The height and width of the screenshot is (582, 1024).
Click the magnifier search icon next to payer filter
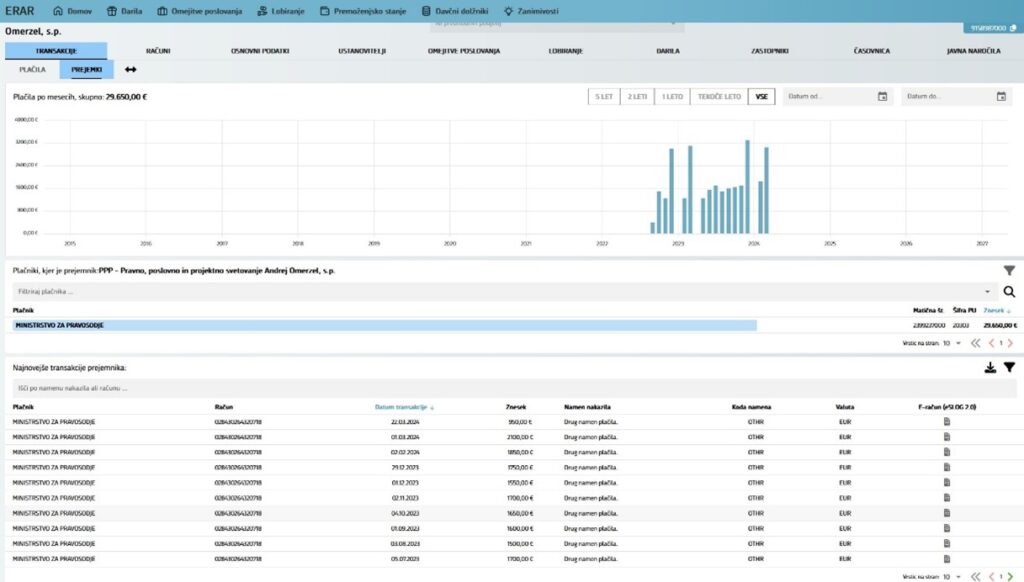1009,292
